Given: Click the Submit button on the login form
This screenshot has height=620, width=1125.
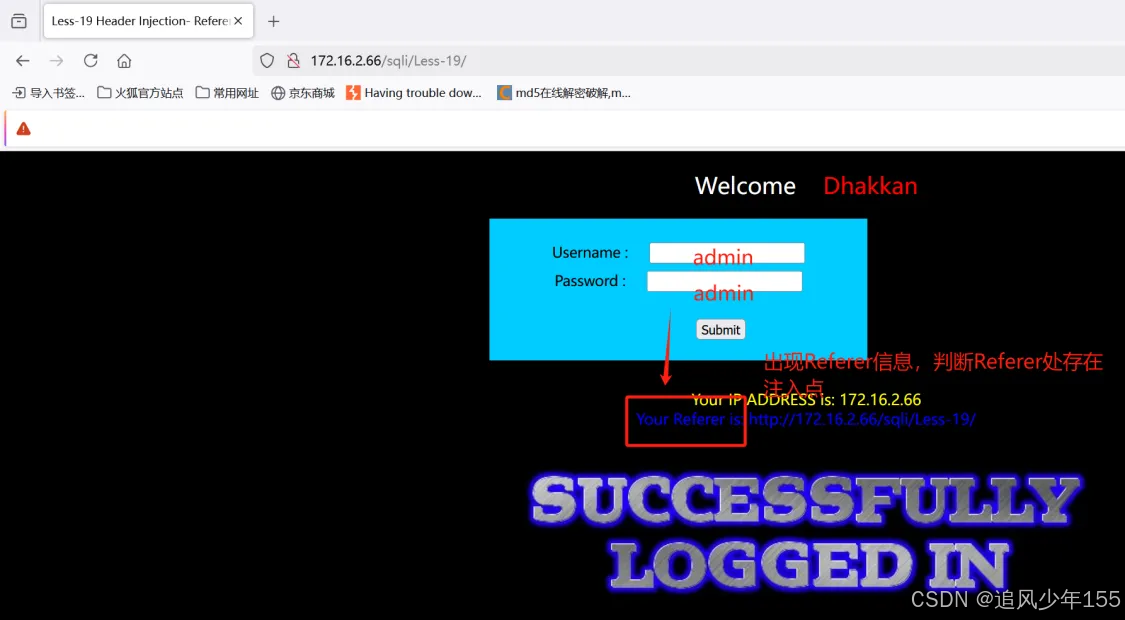Looking at the screenshot, I should click(720, 329).
